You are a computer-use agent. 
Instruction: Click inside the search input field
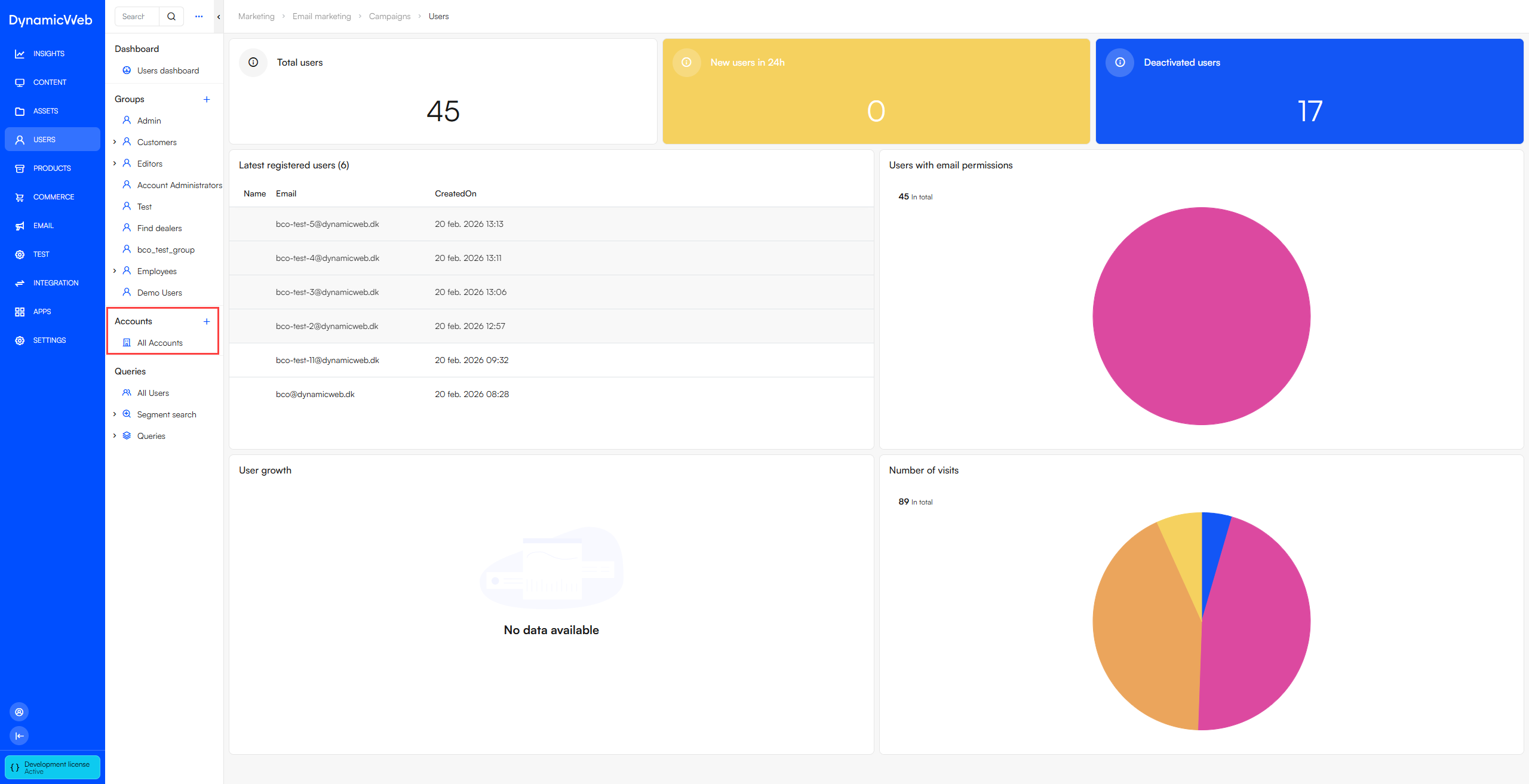point(136,16)
